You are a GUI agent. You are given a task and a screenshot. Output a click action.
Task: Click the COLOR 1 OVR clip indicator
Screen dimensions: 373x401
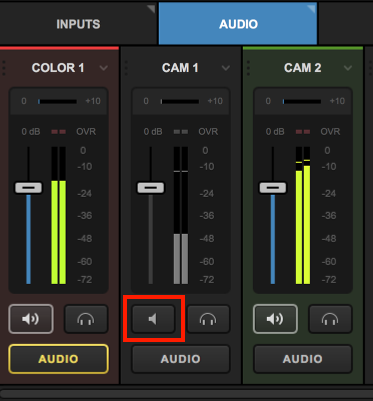pos(58,132)
